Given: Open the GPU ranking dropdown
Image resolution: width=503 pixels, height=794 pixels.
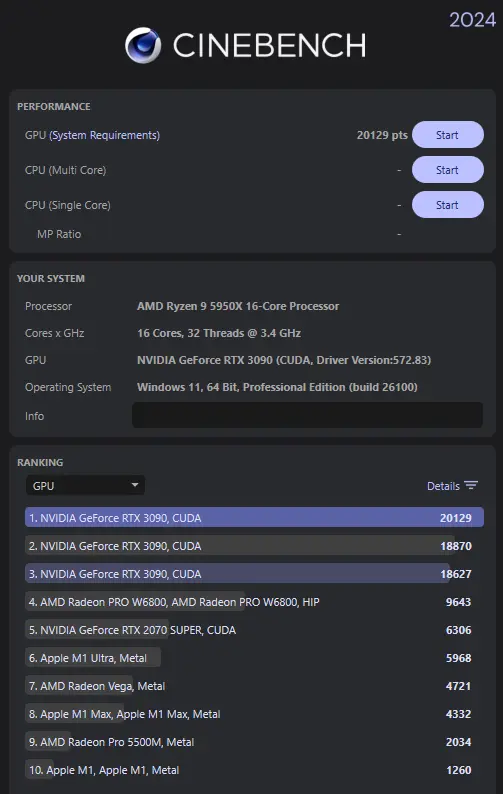Looking at the screenshot, I should (x=85, y=486).
